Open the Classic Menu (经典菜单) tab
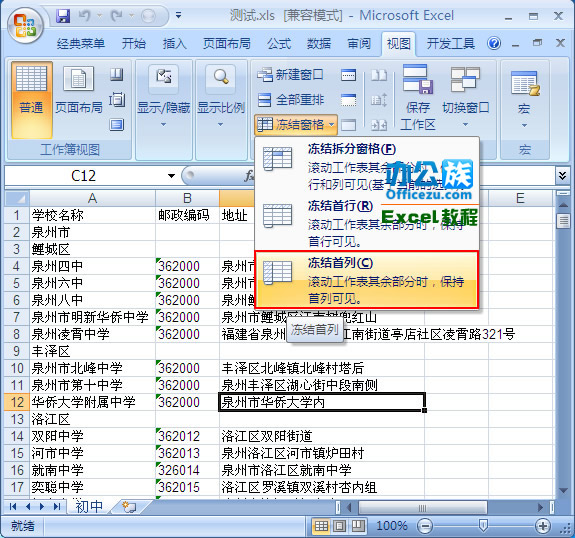Viewport: 575px width, 538px height. tap(81, 44)
